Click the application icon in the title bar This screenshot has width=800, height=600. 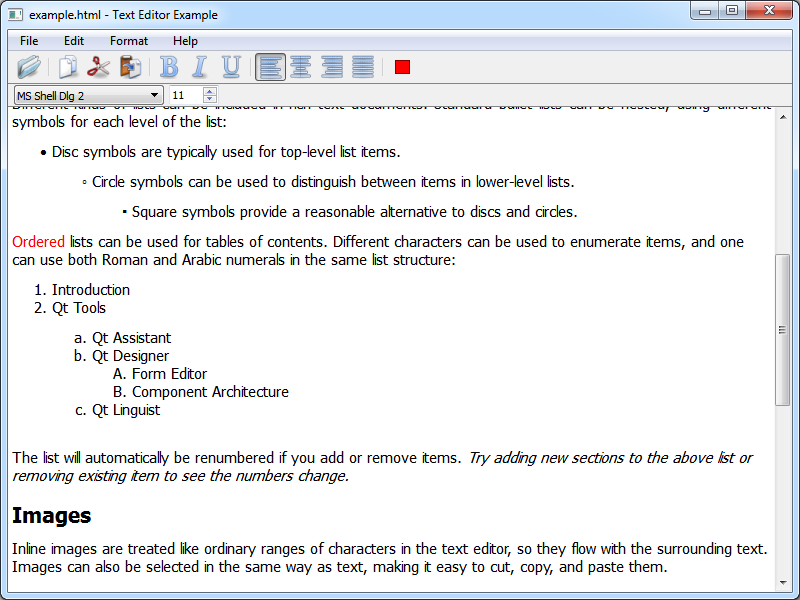15,14
